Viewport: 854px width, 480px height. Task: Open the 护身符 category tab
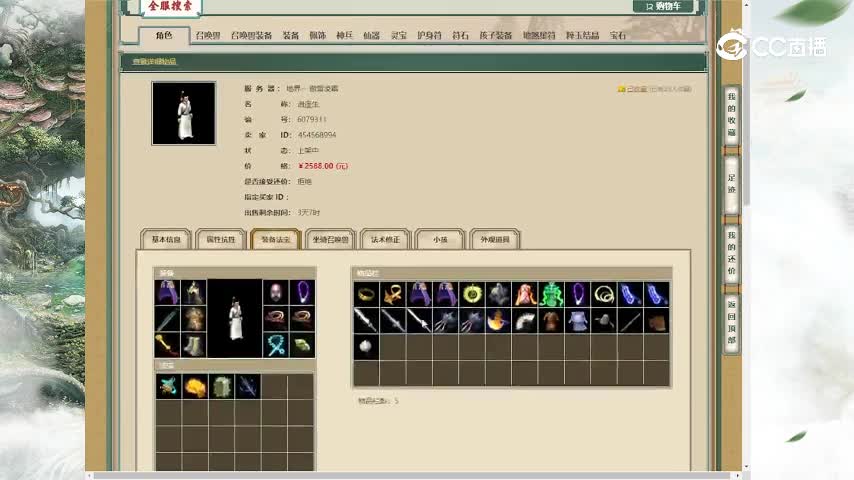429,35
